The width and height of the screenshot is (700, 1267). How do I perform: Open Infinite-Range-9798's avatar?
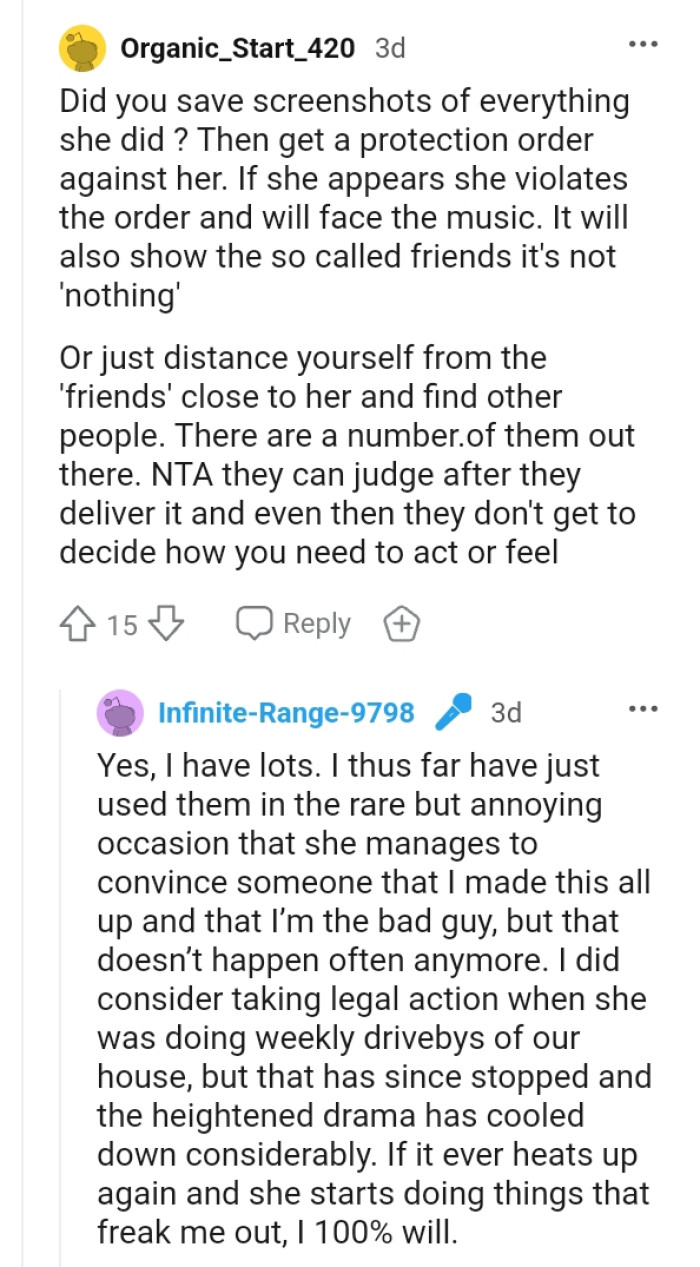pyautogui.click(x=120, y=712)
